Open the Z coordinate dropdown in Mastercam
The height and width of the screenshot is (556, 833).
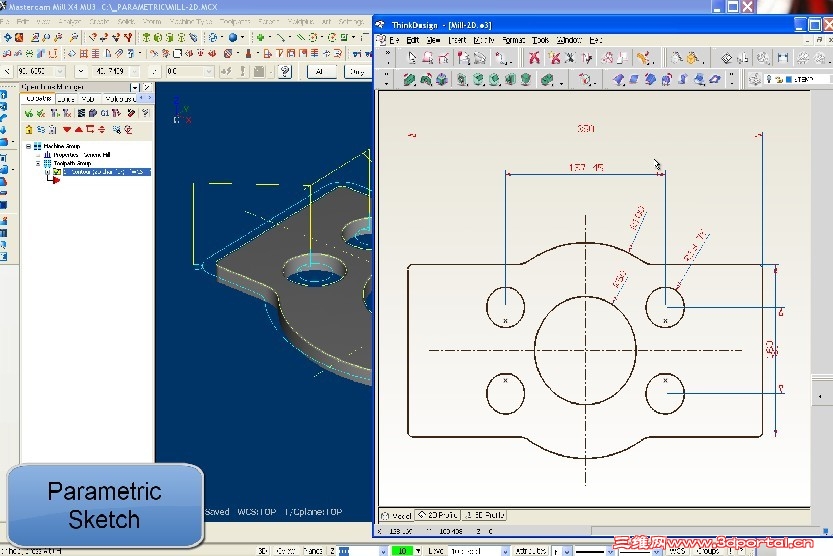coord(209,71)
